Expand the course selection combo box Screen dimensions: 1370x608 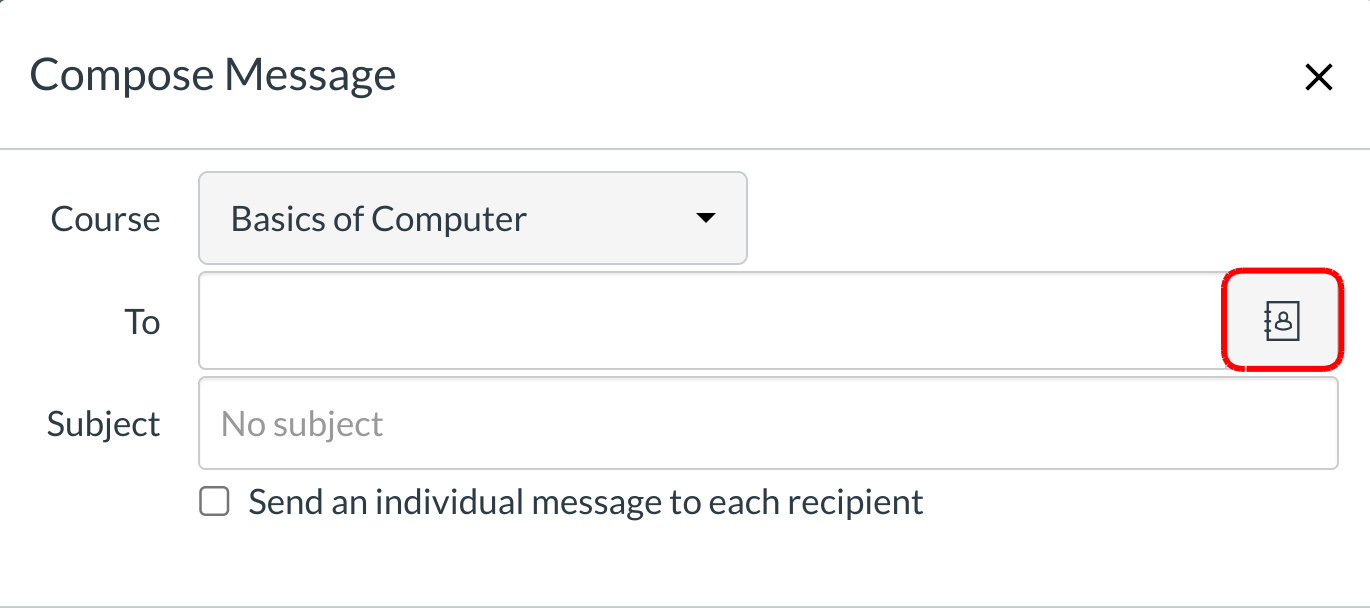pyautogui.click(x=472, y=218)
